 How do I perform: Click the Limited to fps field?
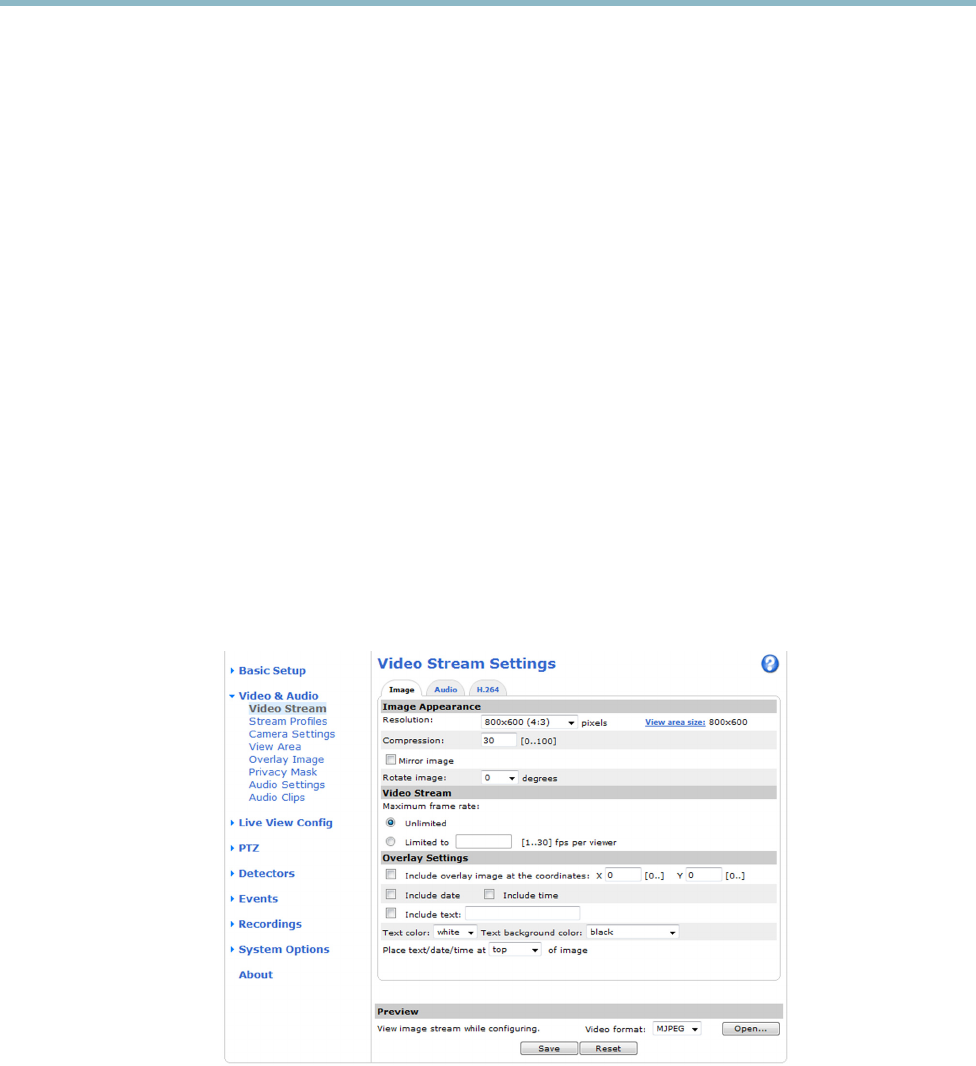click(483, 842)
